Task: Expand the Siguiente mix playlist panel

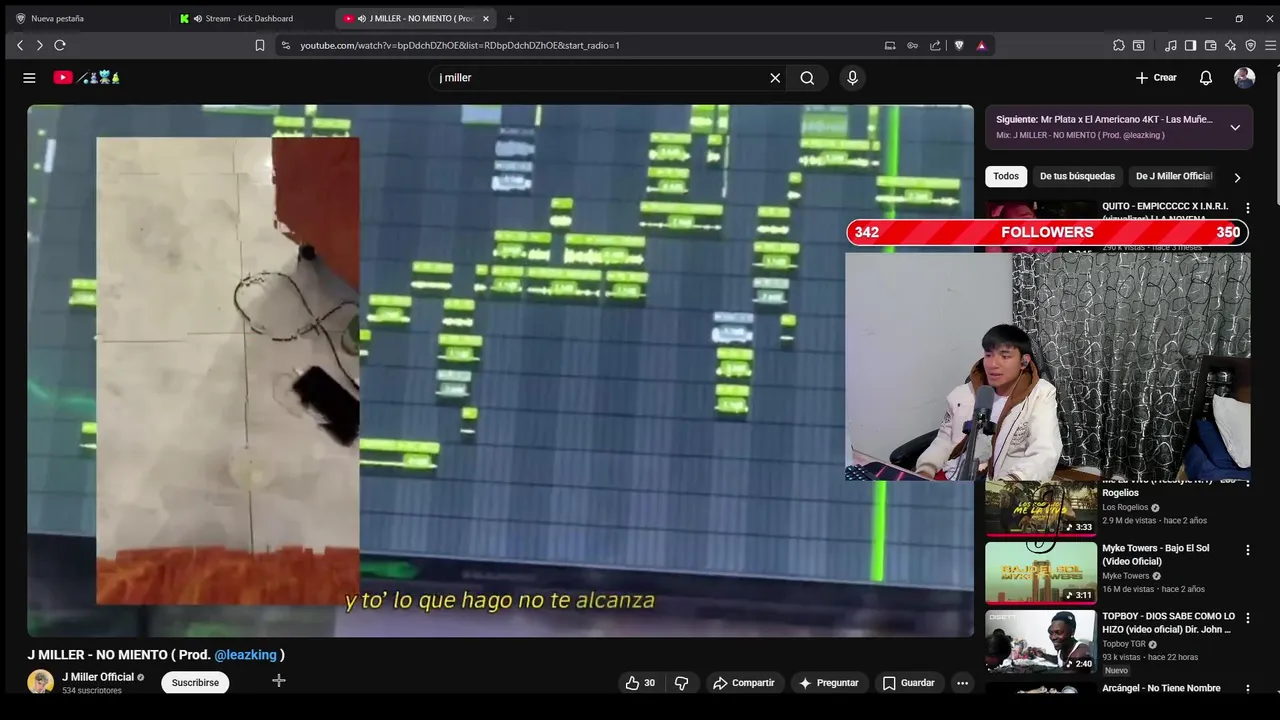Action: coord(1235,127)
